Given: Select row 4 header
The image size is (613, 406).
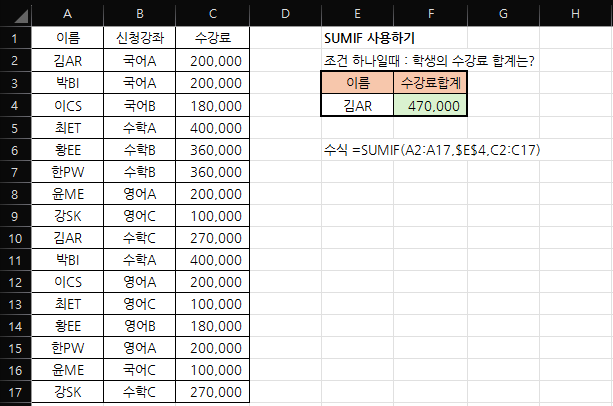Looking at the screenshot, I should tap(15, 106).
